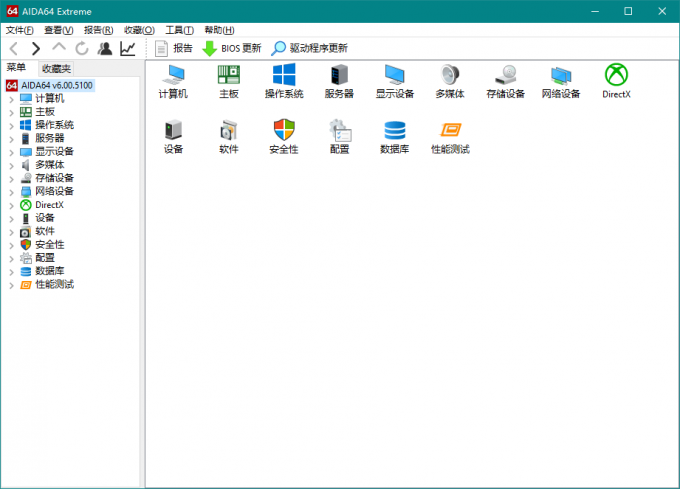This screenshot has width=680, height=489.
Task: Expand the 性能测试 tree node arrow
Action: (11, 284)
